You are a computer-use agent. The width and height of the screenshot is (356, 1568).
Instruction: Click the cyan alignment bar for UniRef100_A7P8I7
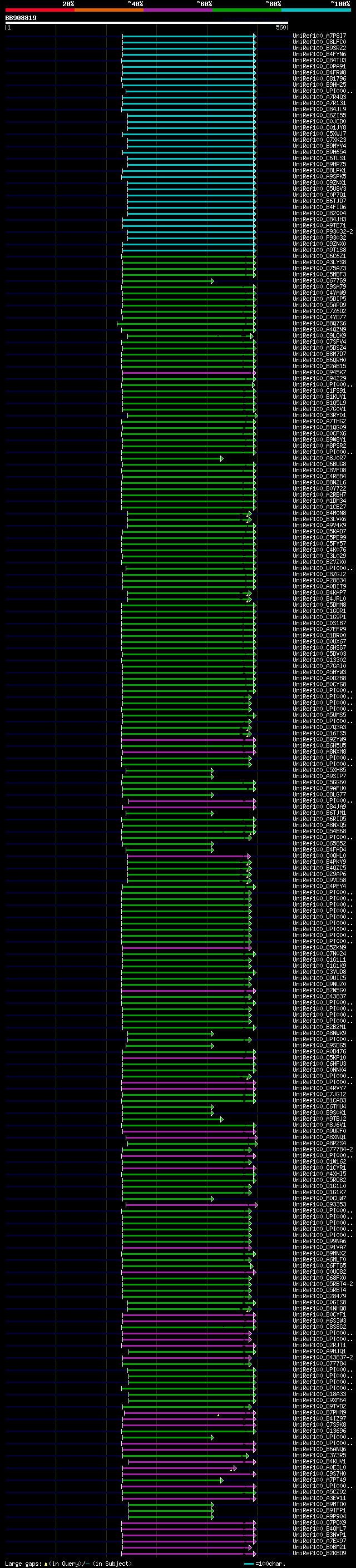tap(189, 37)
